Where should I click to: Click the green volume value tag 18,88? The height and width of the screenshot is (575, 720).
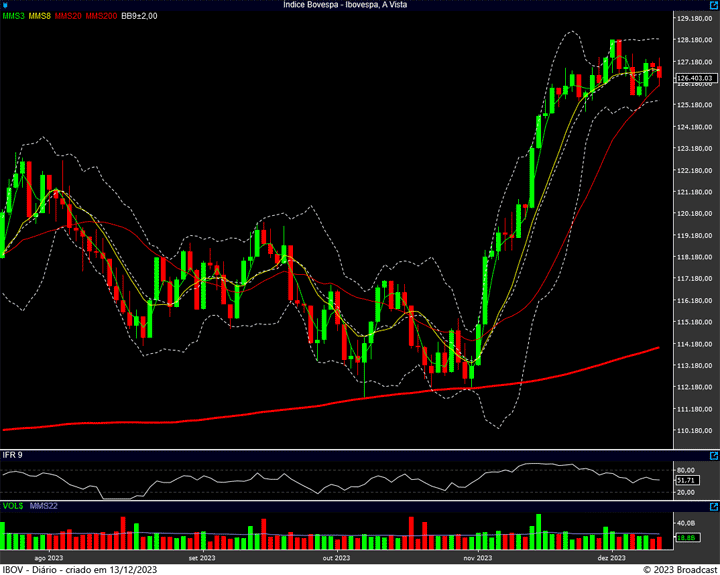(685, 538)
